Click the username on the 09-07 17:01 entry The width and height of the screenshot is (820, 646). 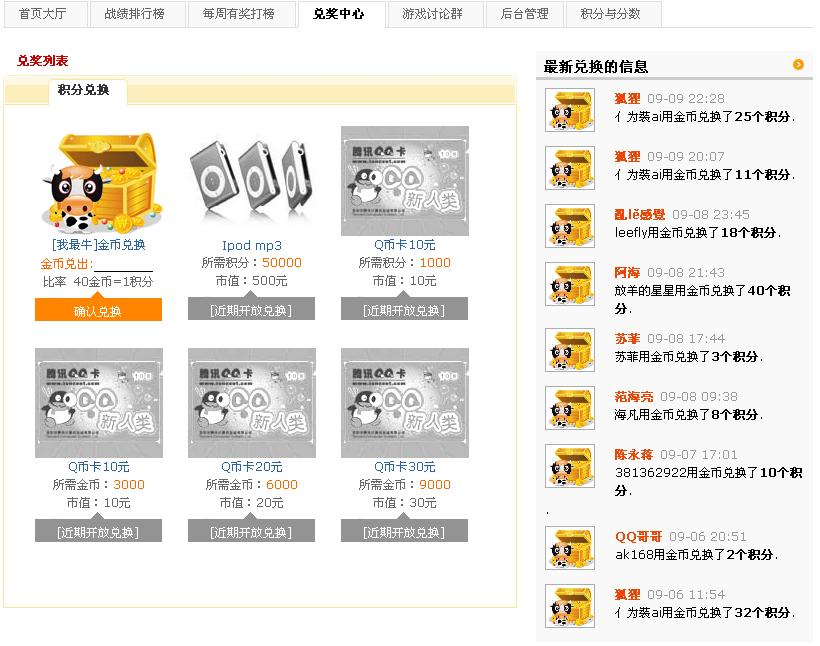634,455
